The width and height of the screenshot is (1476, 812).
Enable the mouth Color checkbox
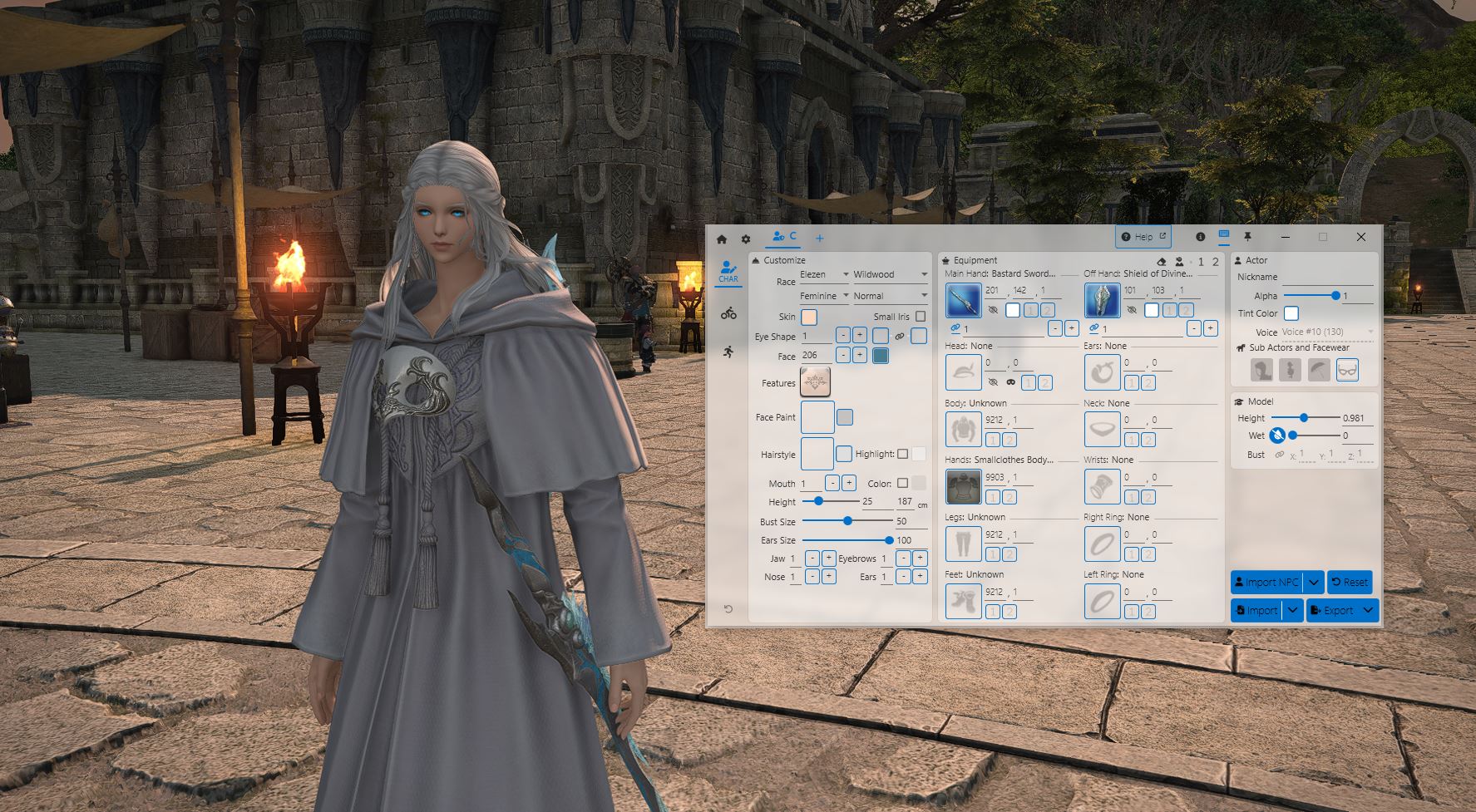(902, 483)
